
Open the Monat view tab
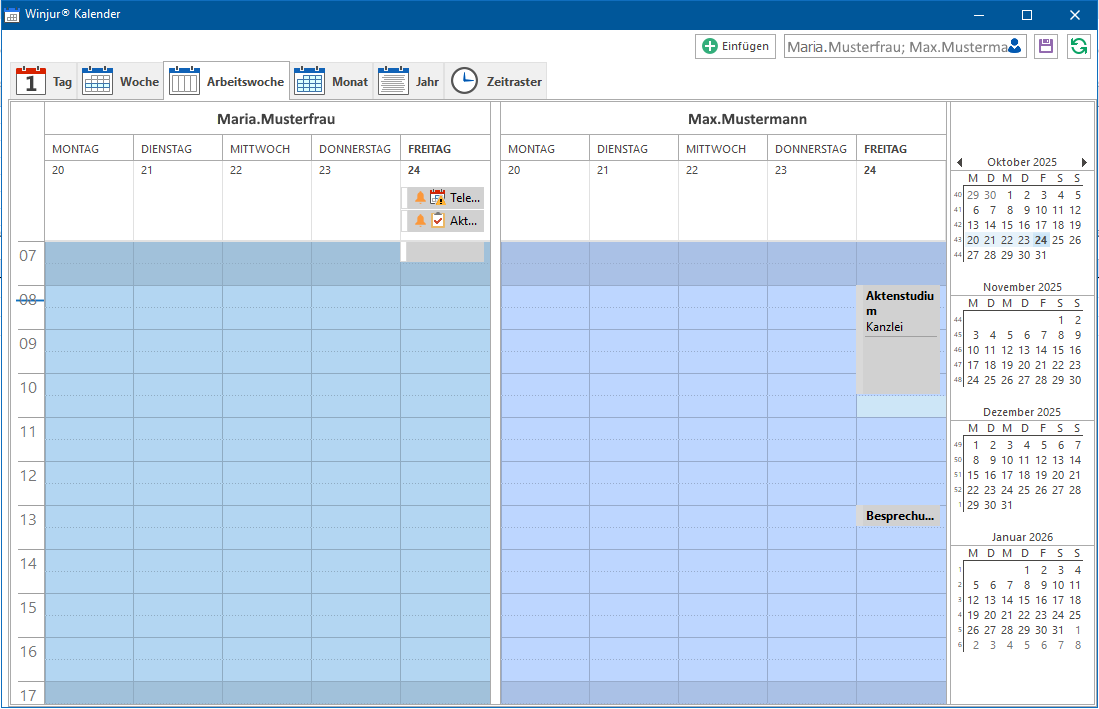coord(331,81)
